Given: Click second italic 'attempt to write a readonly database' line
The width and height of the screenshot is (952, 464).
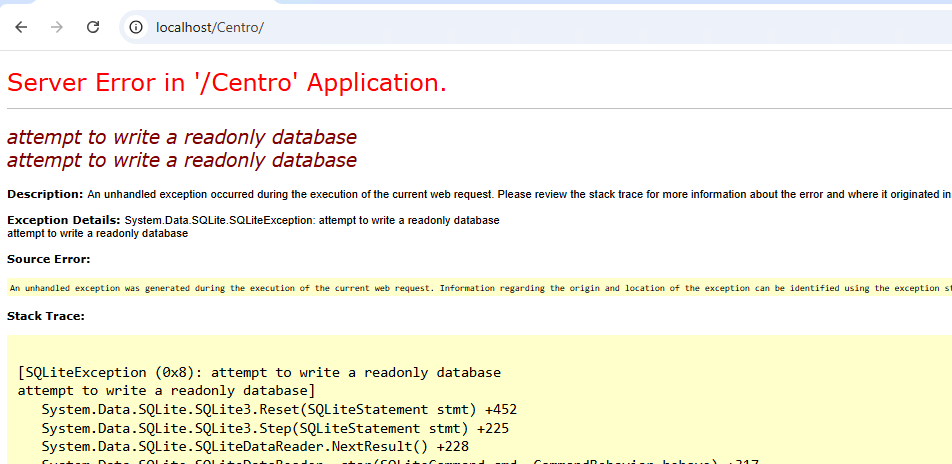Looking at the screenshot, I should tap(181, 160).
